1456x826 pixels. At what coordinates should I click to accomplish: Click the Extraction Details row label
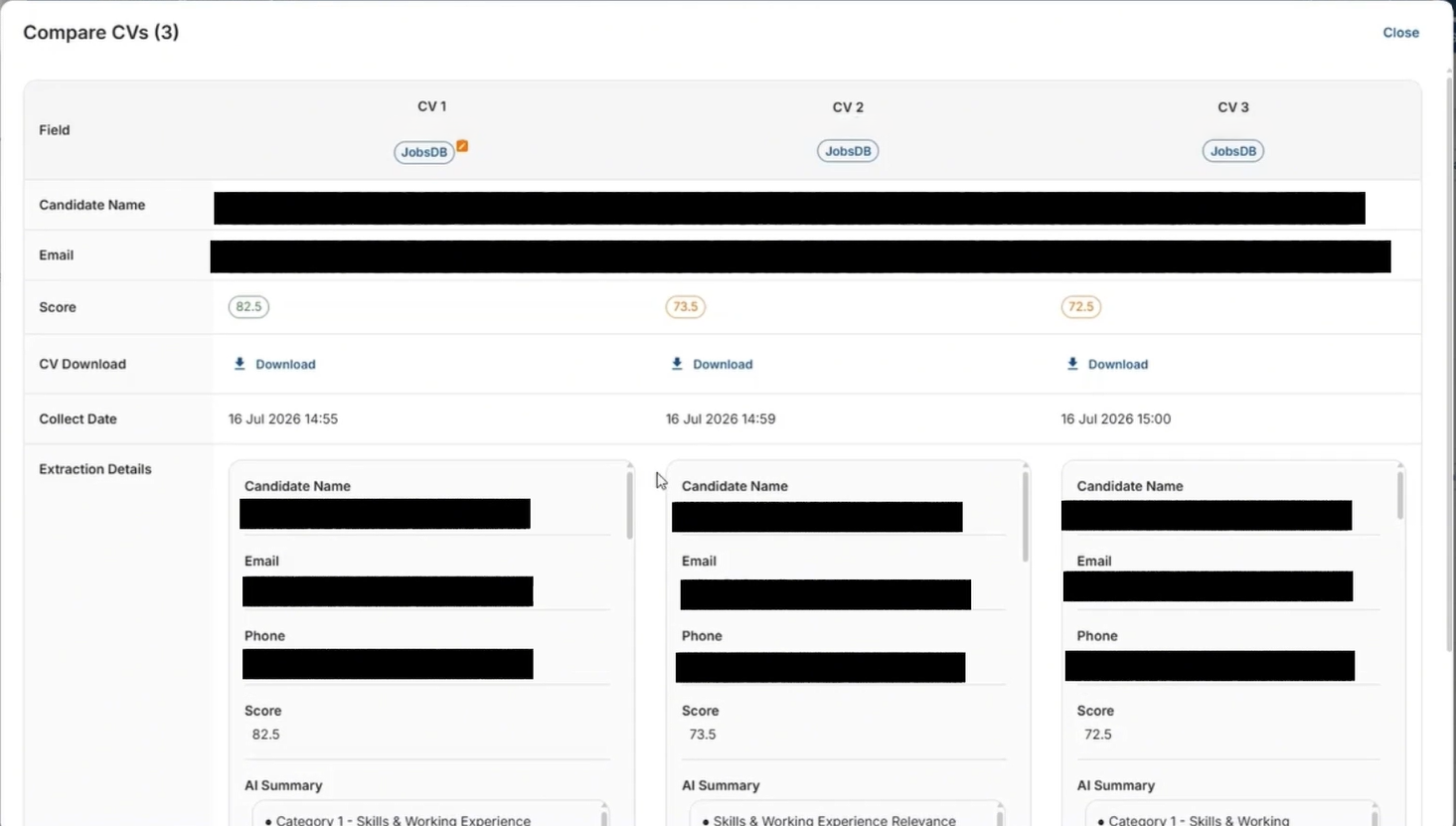pyautogui.click(x=95, y=469)
